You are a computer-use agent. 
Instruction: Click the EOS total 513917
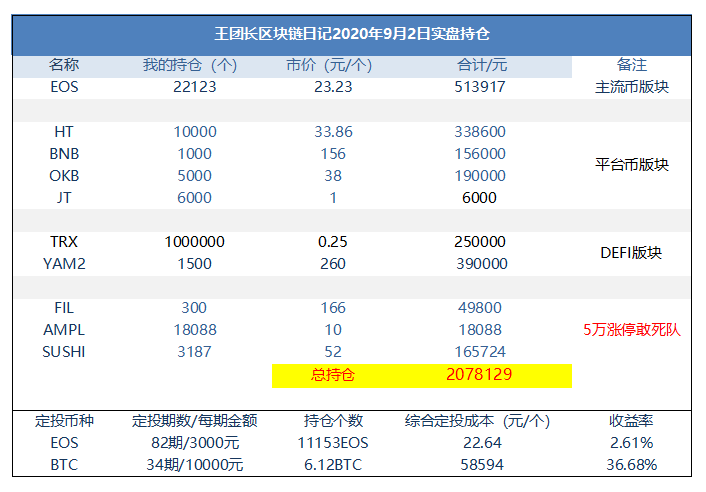click(480, 86)
